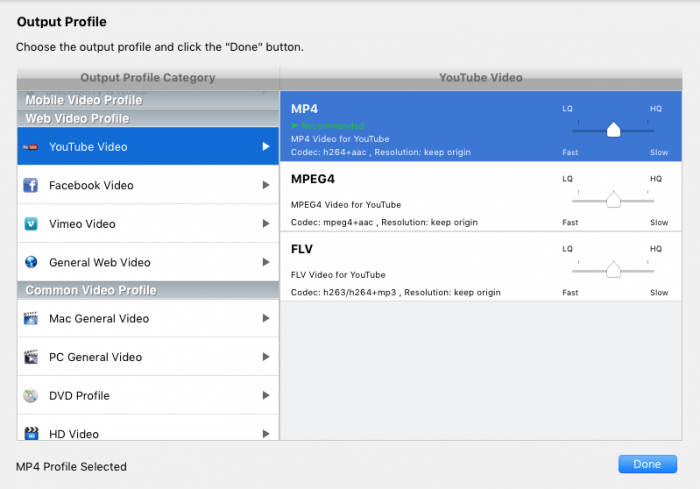700x489 pixels.
Task: Choose the MP4 profile title
Action: (x=304, y=109)
